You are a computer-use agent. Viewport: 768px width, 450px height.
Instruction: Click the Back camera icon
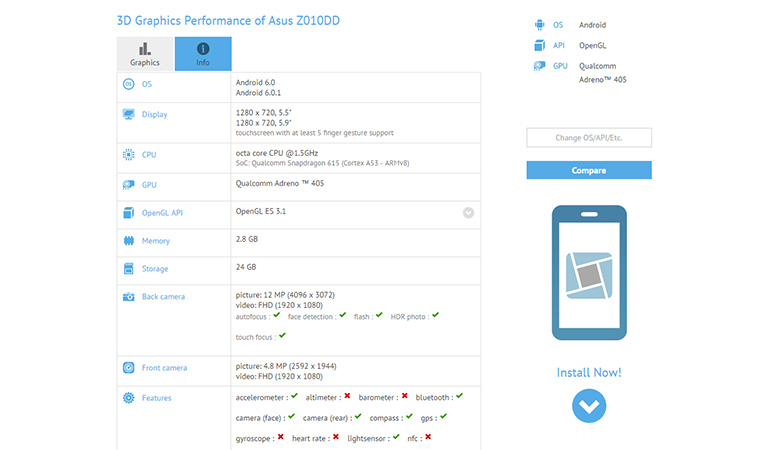click(128, 296)
